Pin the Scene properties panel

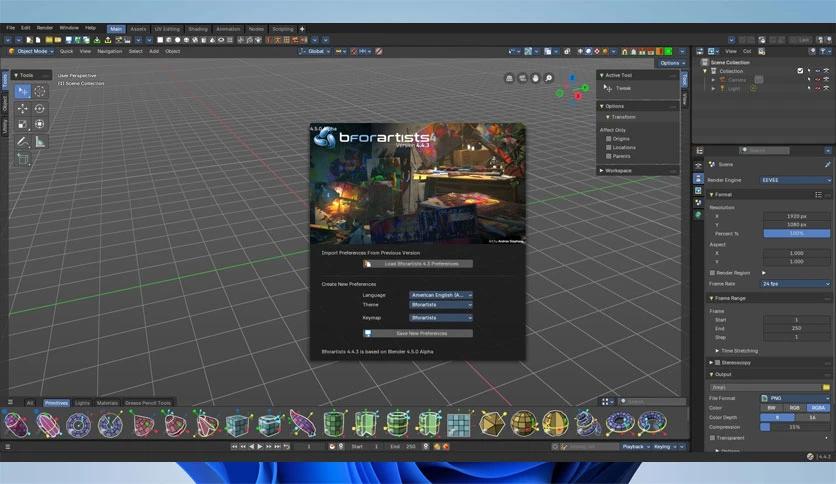tap(827, 164)
